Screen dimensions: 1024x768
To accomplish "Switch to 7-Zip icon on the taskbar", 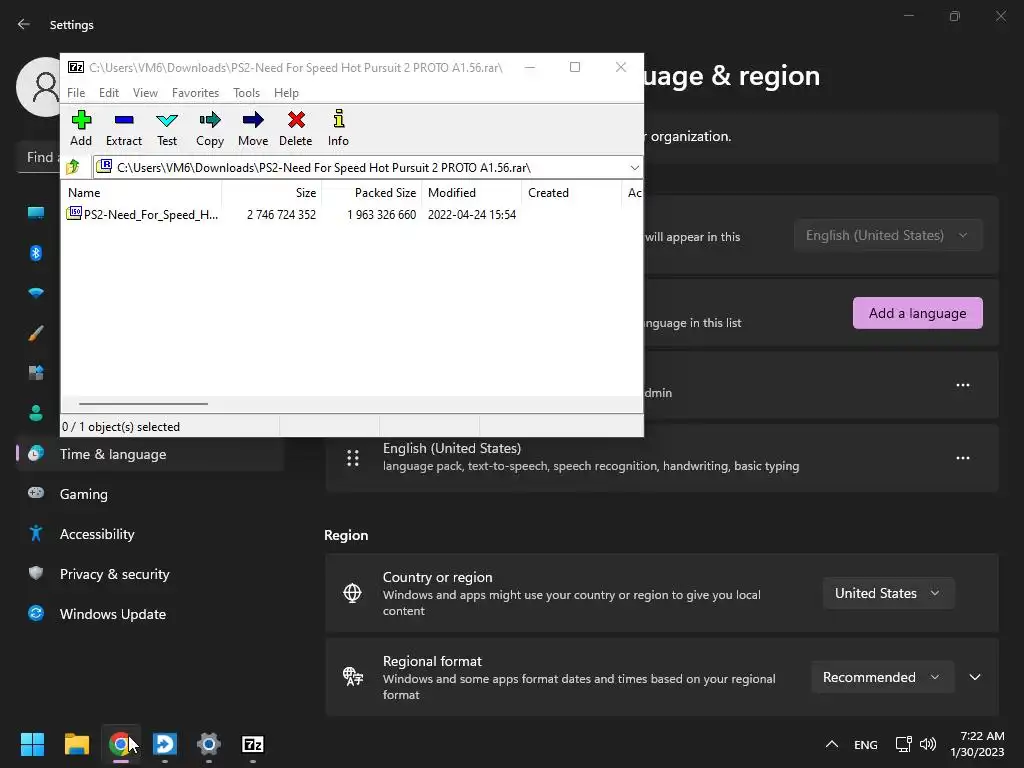I will pos(253,744).
